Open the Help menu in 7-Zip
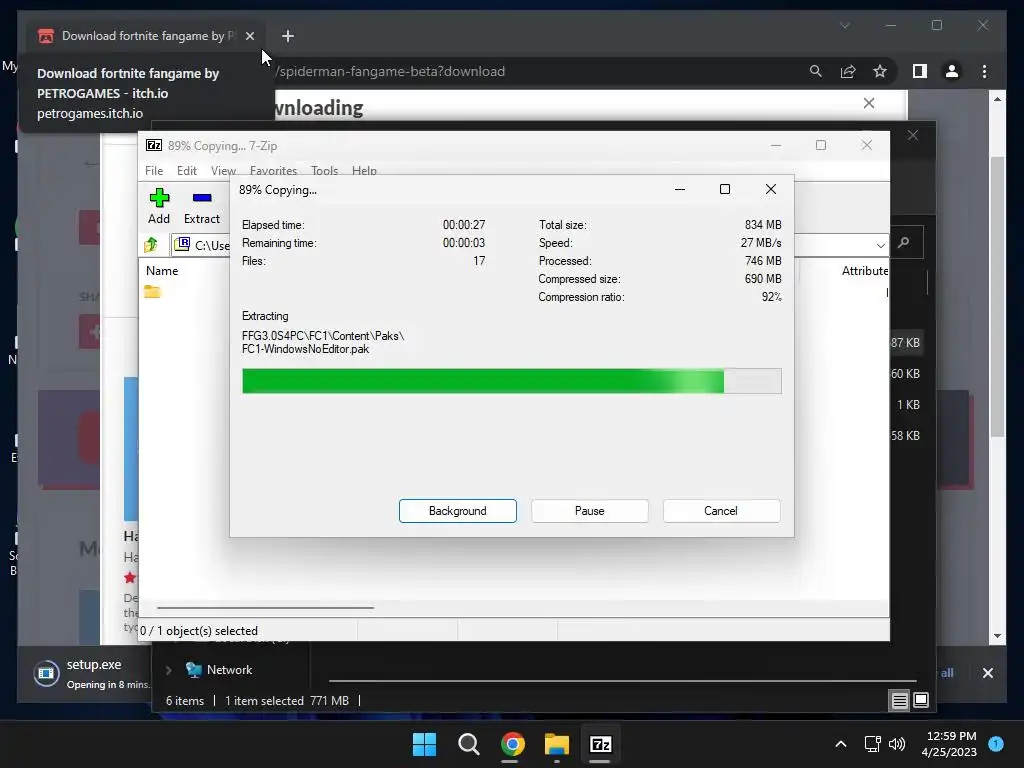 click(364, 170)
